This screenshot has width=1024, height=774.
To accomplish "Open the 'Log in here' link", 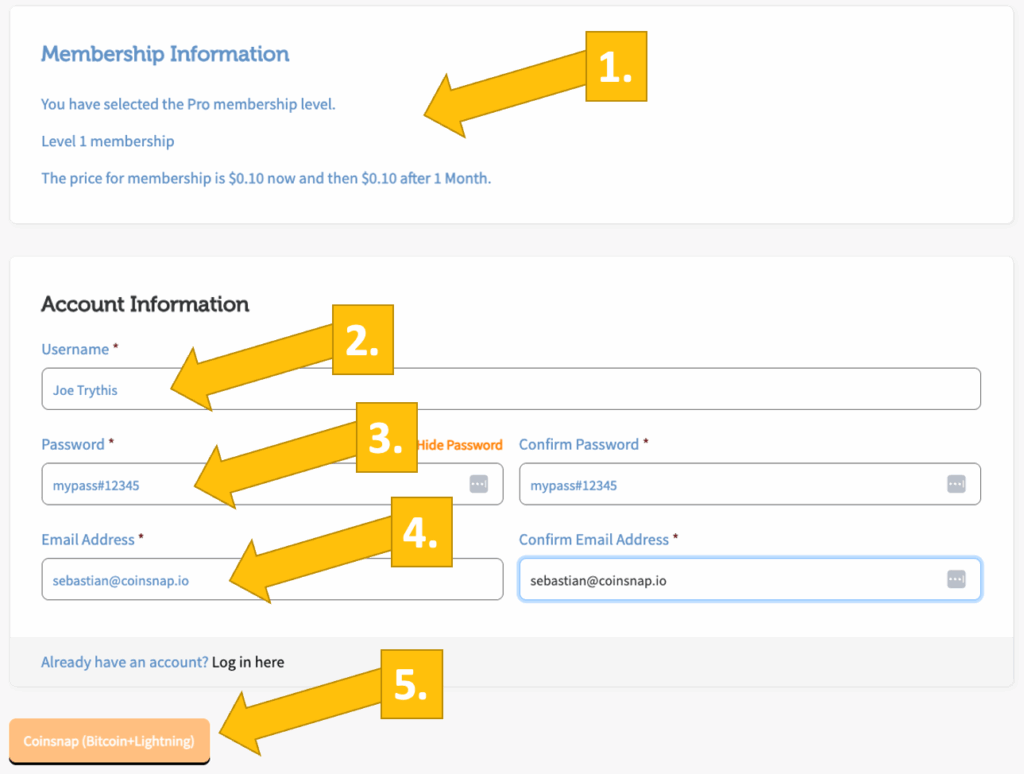I will 248,662.
